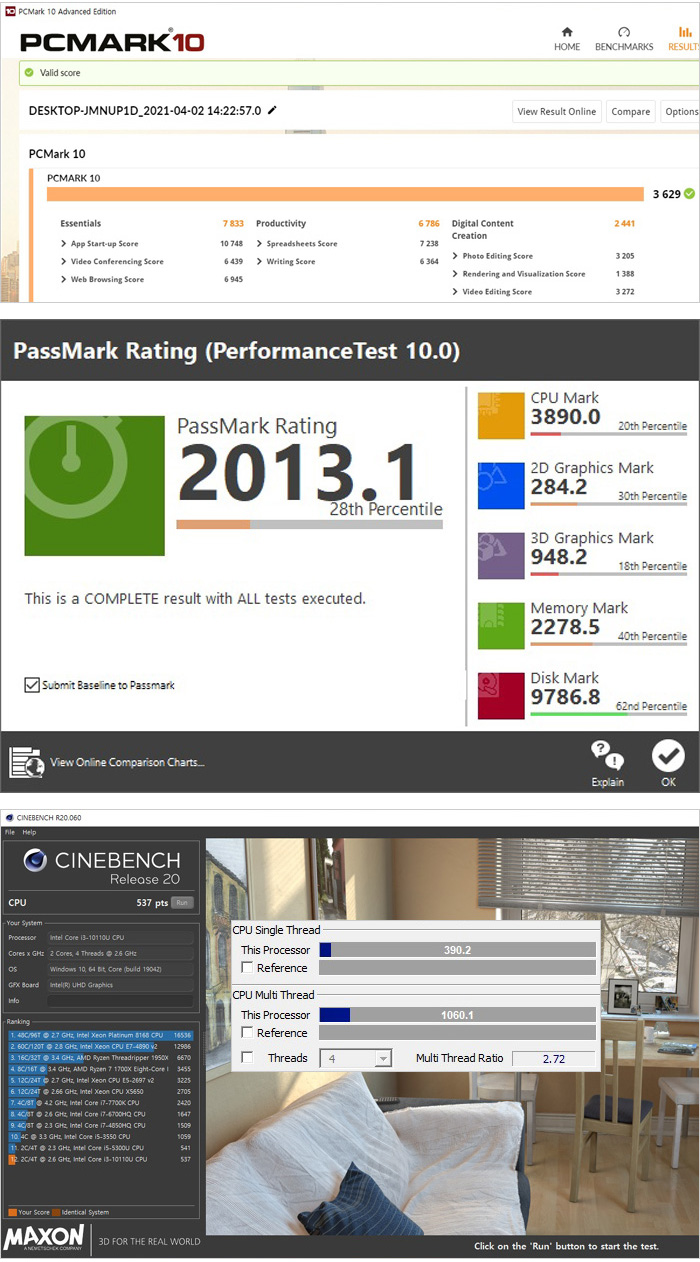Click the HOME house icon
The height and width of the screenshot is (1262, 700).
pos(567,32)
